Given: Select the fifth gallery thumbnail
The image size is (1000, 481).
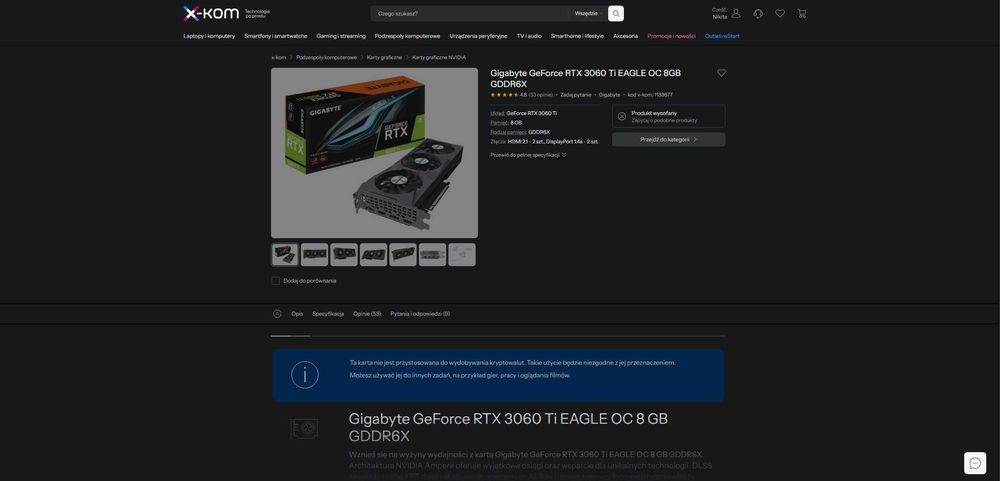Looking at the screenshot, I should 402,255.
